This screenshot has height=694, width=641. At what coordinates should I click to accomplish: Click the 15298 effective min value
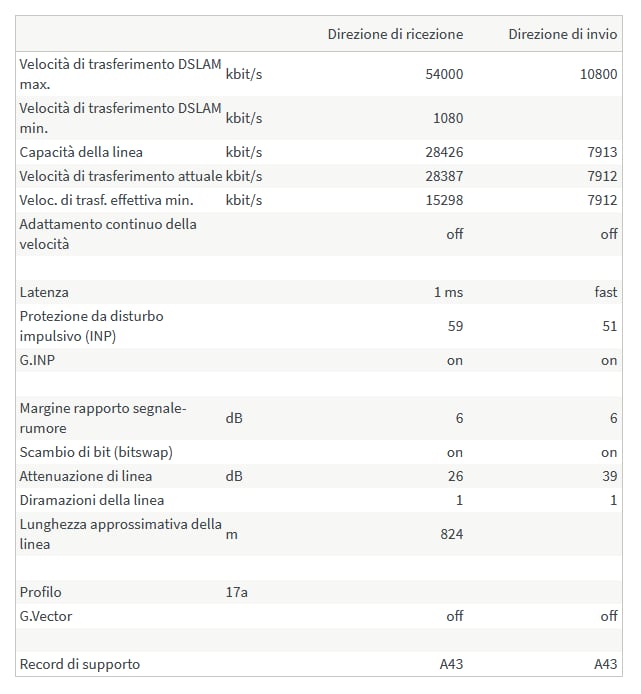[444, 200]
